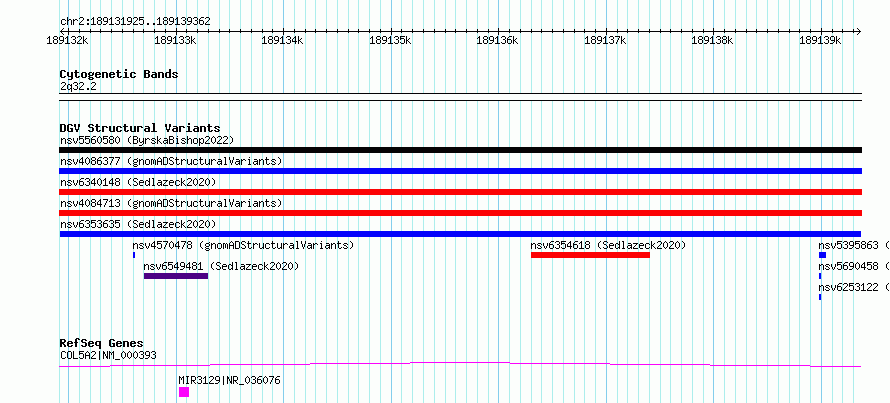Open nsv4086377 (gnomADStructuralVariants) label
This screenshot has height=403, width=890.
point(171,161)
